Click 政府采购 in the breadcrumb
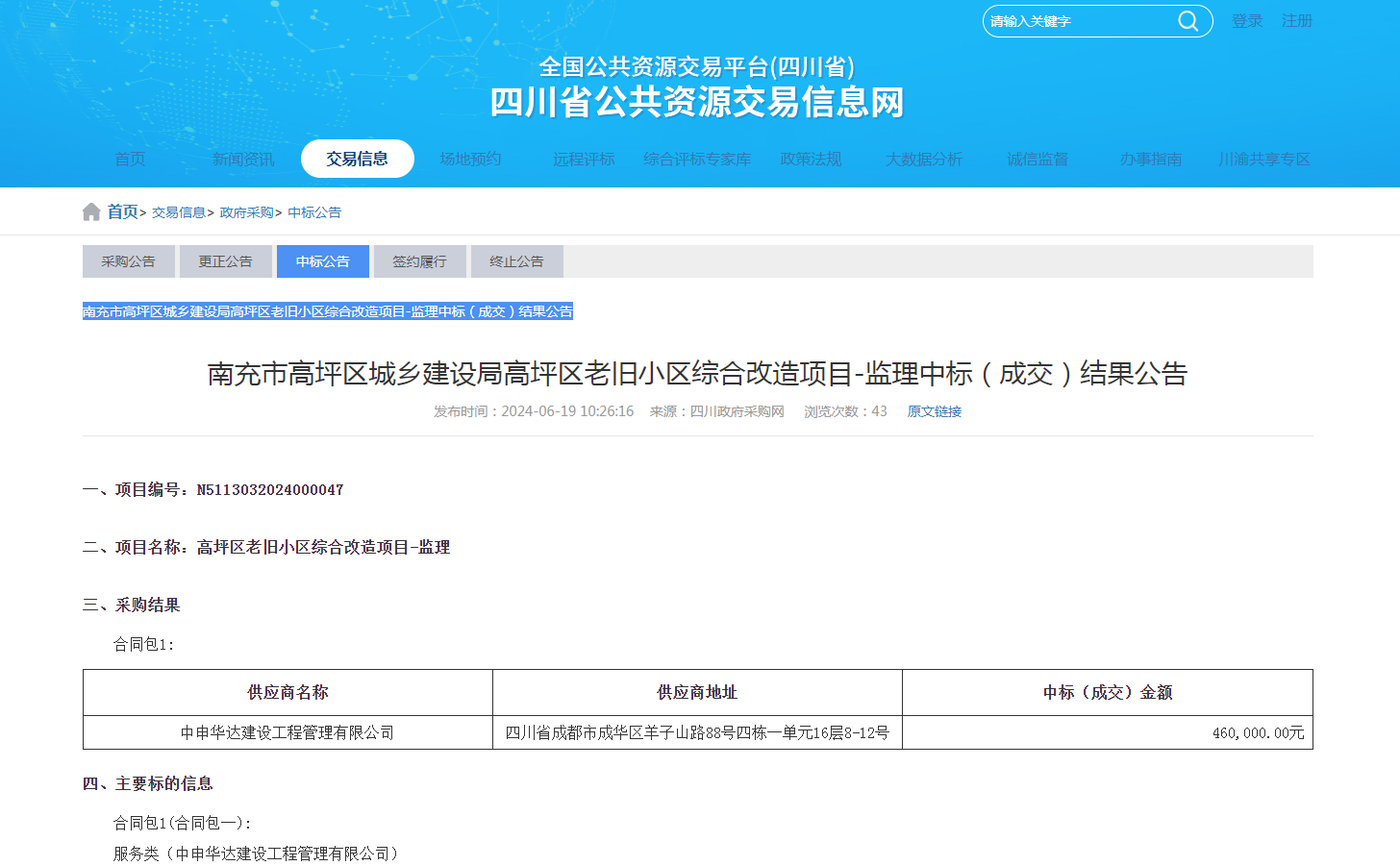Image resolution: width=1400 pixels, height=866 pixels. point(246,212)
